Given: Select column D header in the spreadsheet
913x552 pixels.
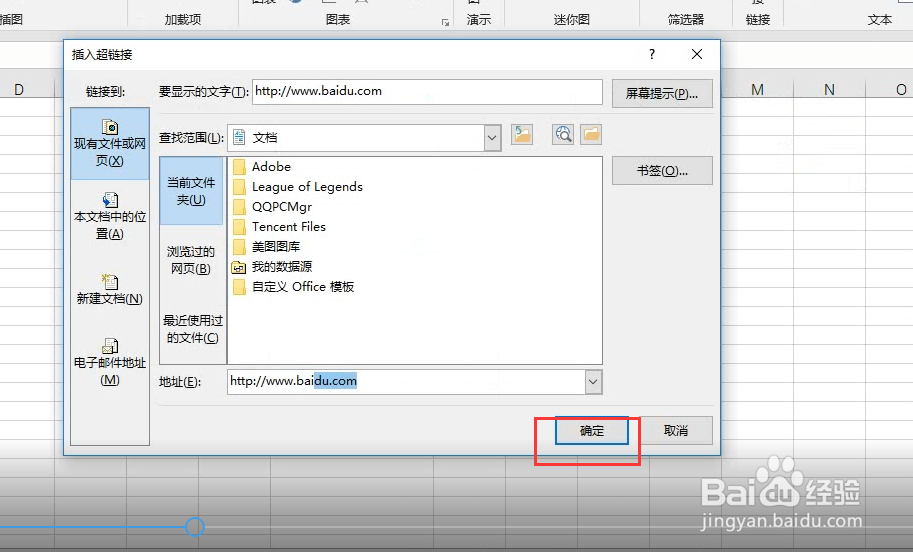Looking at the screenshot, I should (19, 90).
